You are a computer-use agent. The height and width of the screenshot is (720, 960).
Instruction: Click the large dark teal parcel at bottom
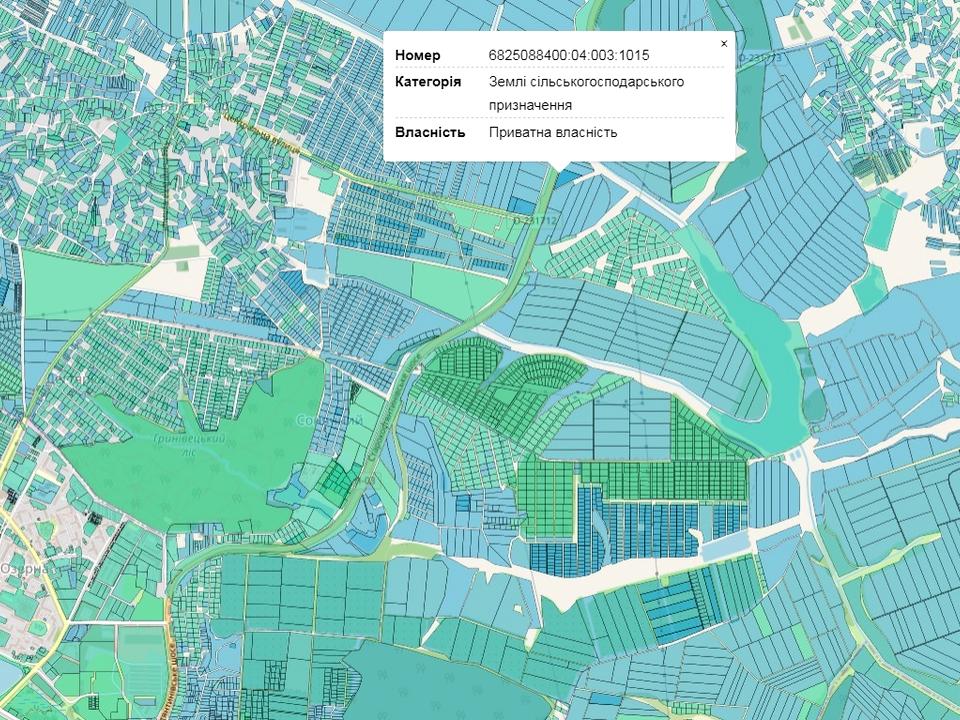[x=400, y=680]
